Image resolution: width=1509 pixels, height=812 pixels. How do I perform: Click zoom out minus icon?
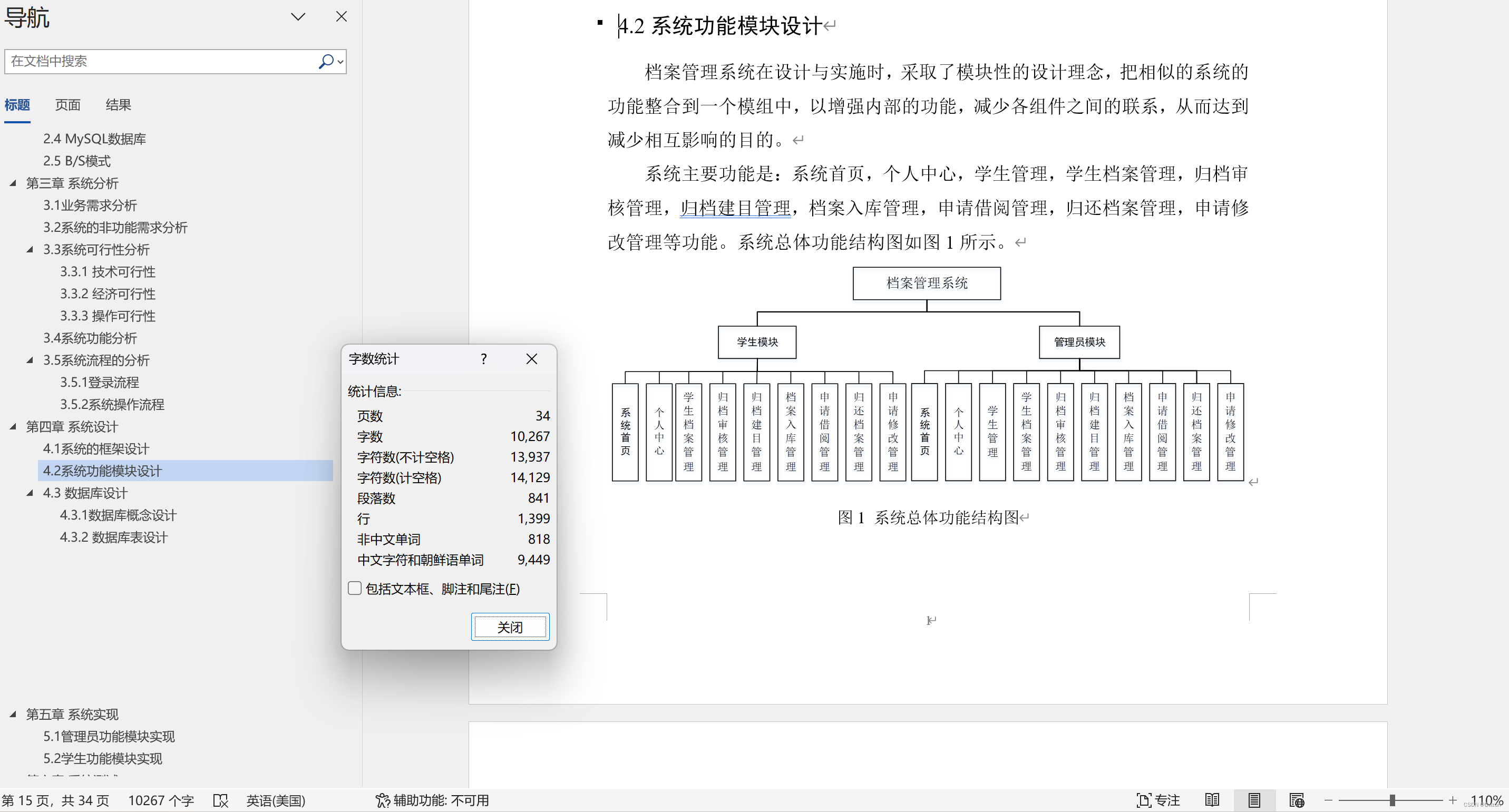1328,800
